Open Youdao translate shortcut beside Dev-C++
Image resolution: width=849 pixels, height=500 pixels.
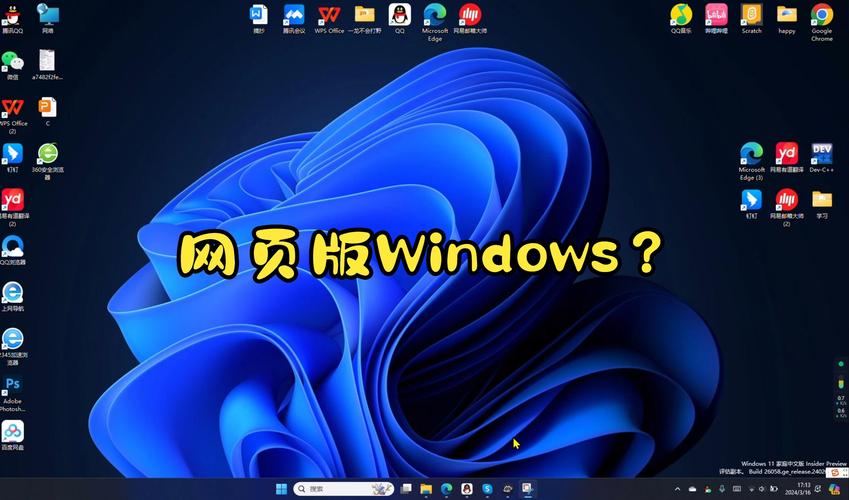(x=787, y=158)
